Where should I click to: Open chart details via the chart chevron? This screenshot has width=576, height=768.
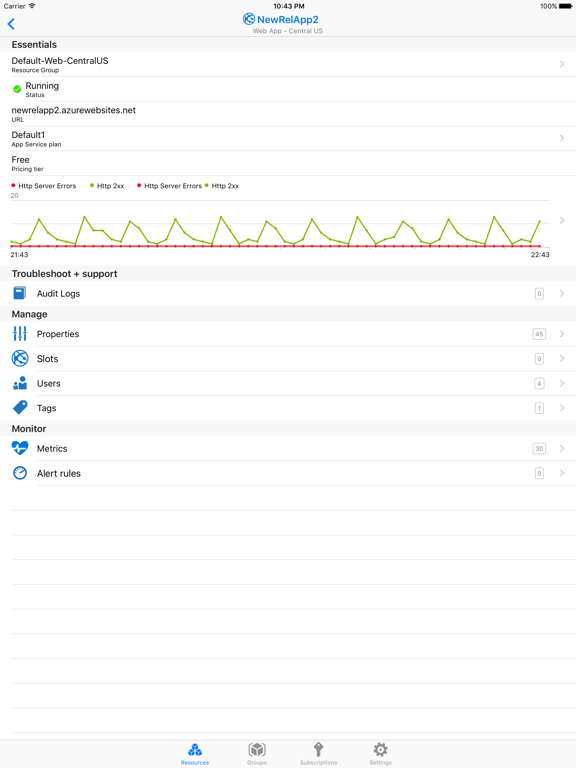[x=562, y=220]
